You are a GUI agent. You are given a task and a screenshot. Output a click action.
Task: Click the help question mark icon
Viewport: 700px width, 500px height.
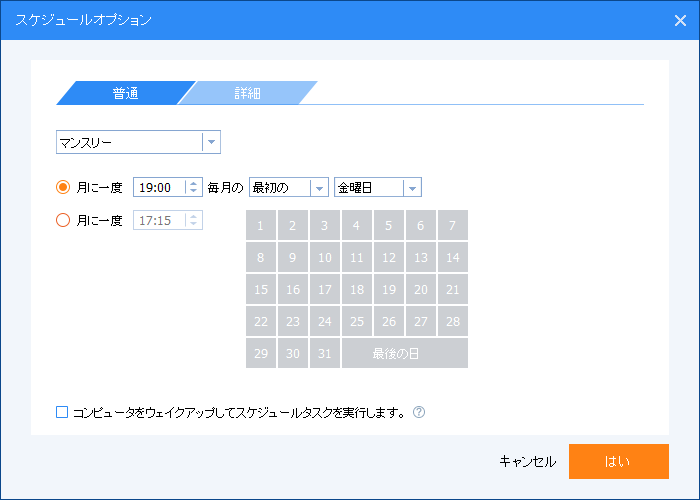[x=419, y=412]
